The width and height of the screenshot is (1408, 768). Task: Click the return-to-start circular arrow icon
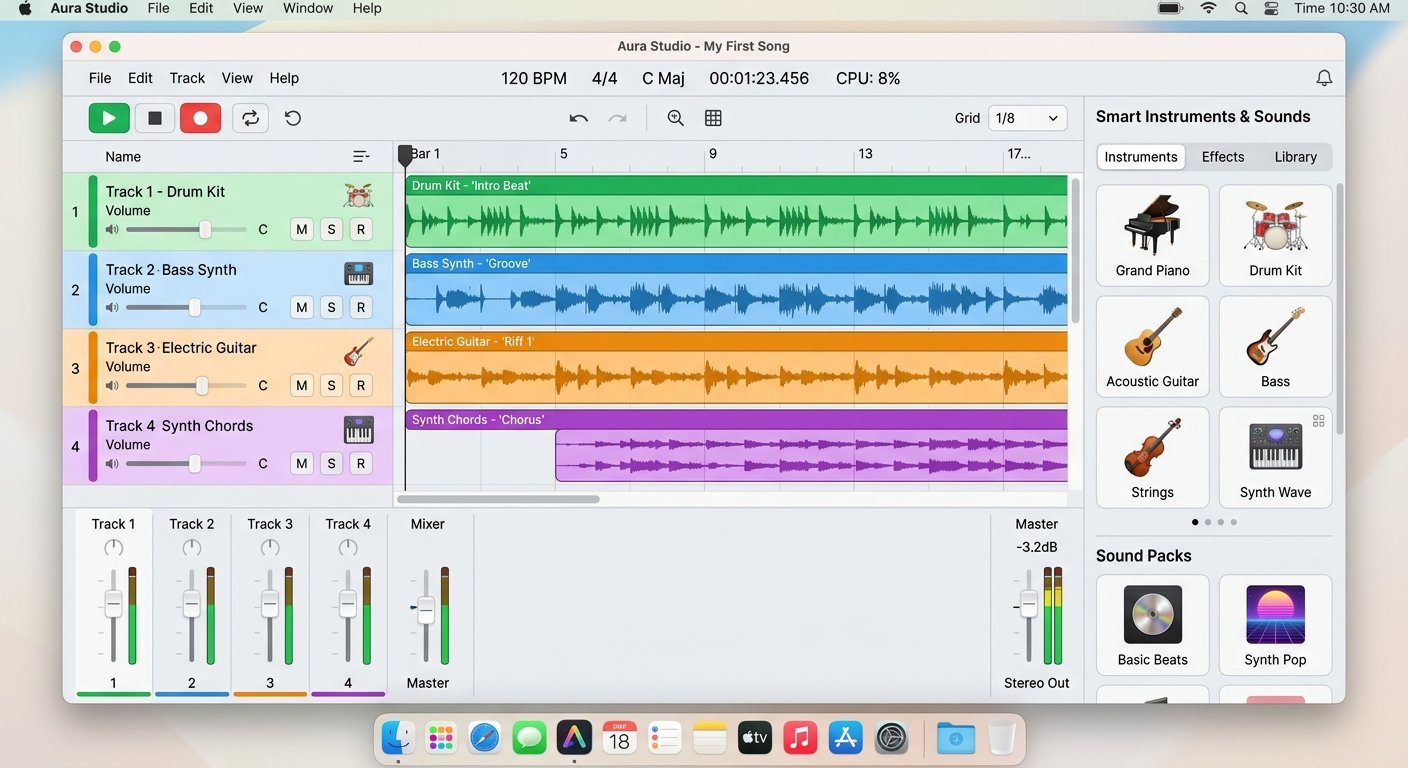[x=293, y=118]
